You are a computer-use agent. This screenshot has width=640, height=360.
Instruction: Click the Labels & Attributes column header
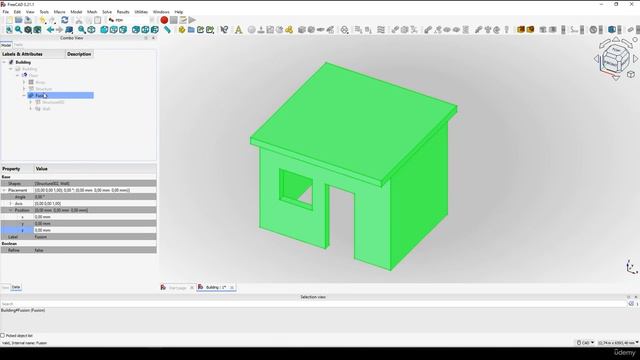[33, 54]
